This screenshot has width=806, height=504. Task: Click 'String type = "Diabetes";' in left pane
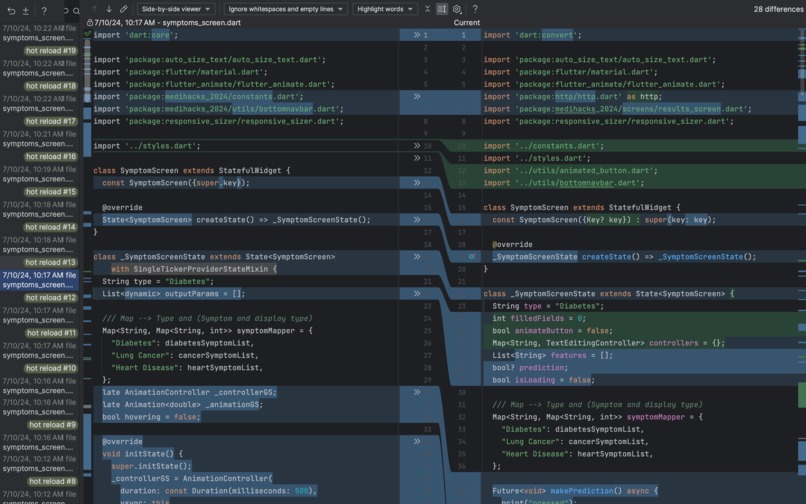[x=158, y=281]
